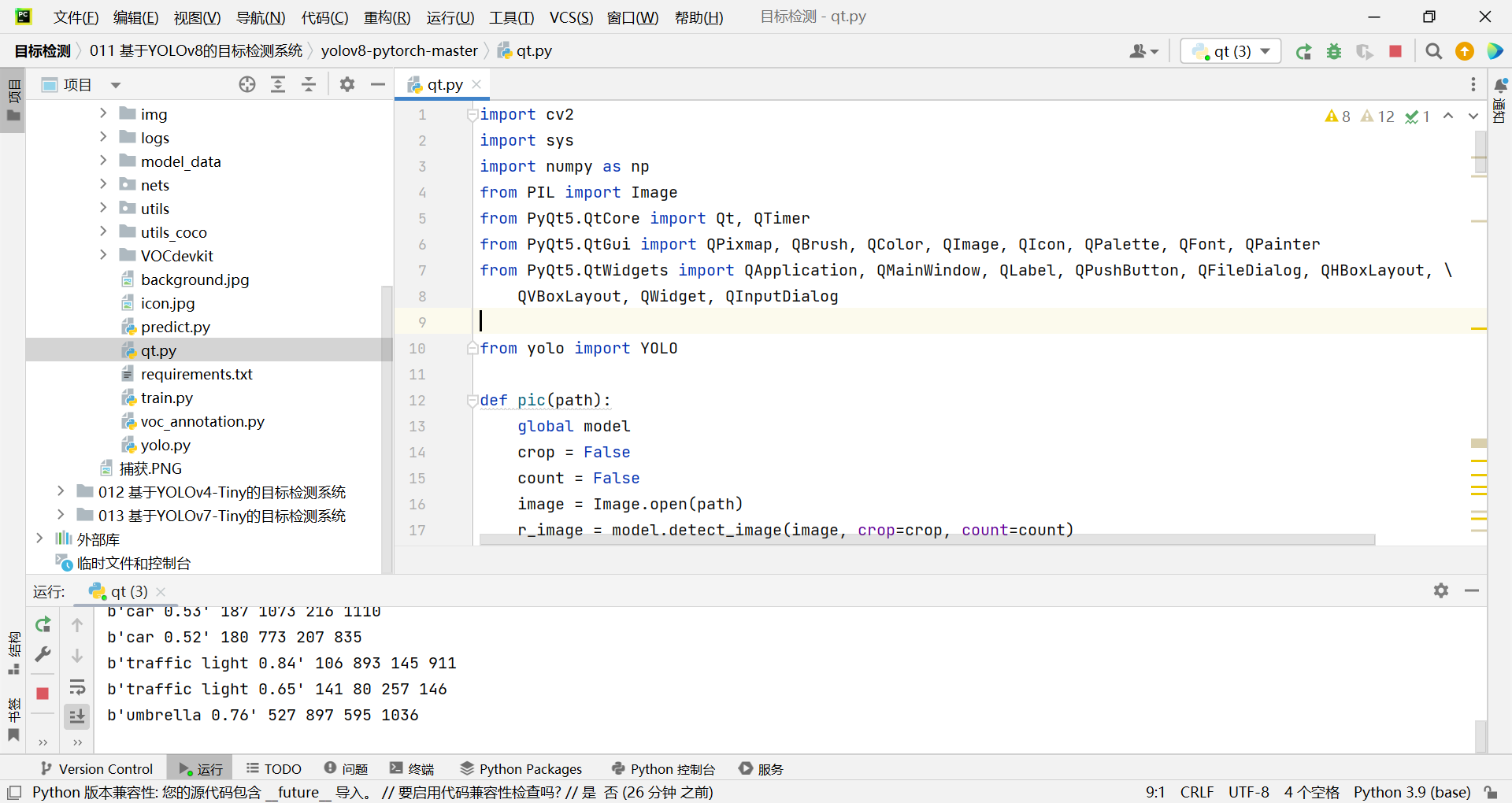Click the CRLF line separator indicator

pos(1196,792)
